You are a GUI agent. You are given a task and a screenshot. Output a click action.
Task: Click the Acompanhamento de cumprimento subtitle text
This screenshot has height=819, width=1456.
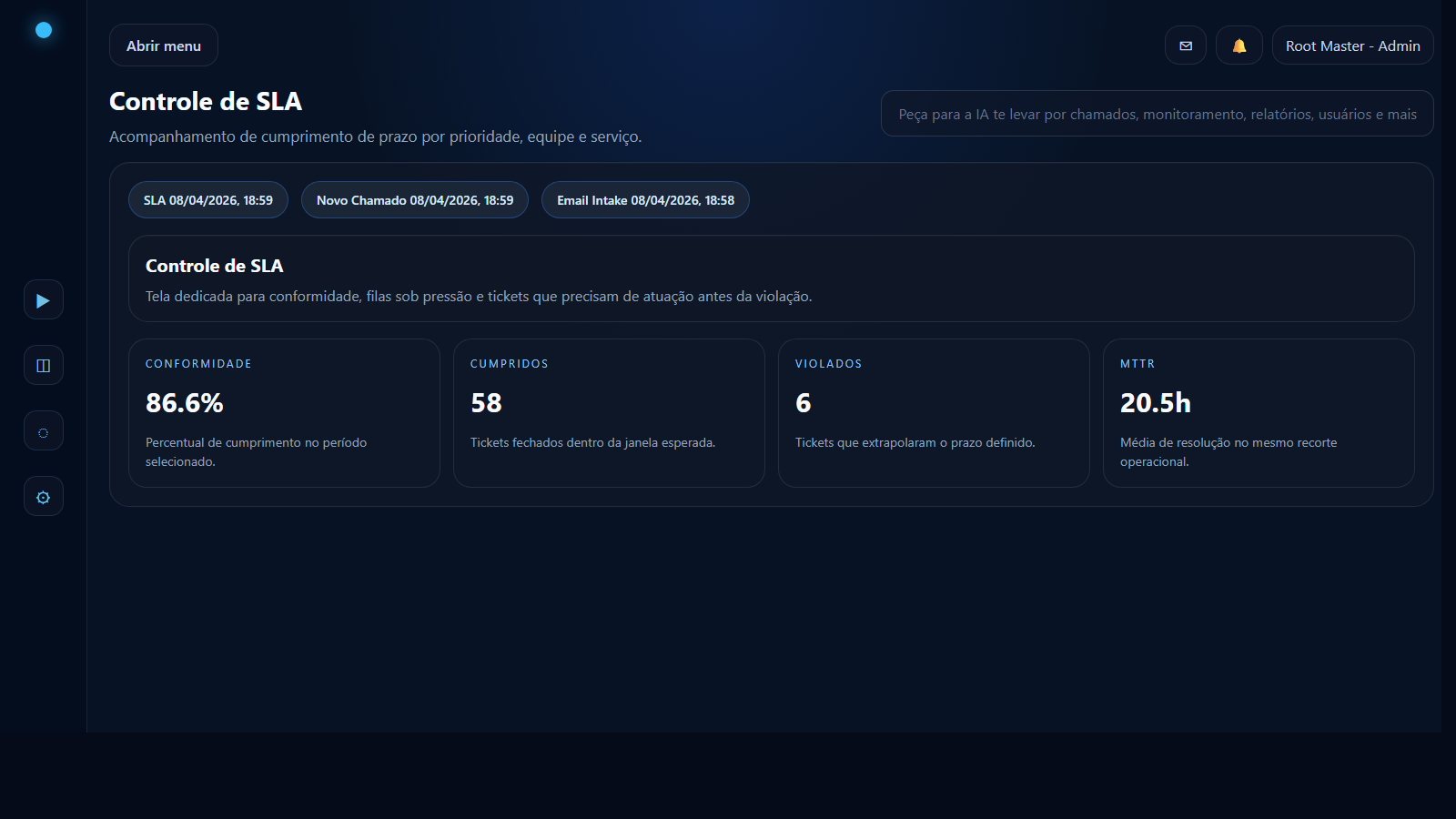point(375,136)
